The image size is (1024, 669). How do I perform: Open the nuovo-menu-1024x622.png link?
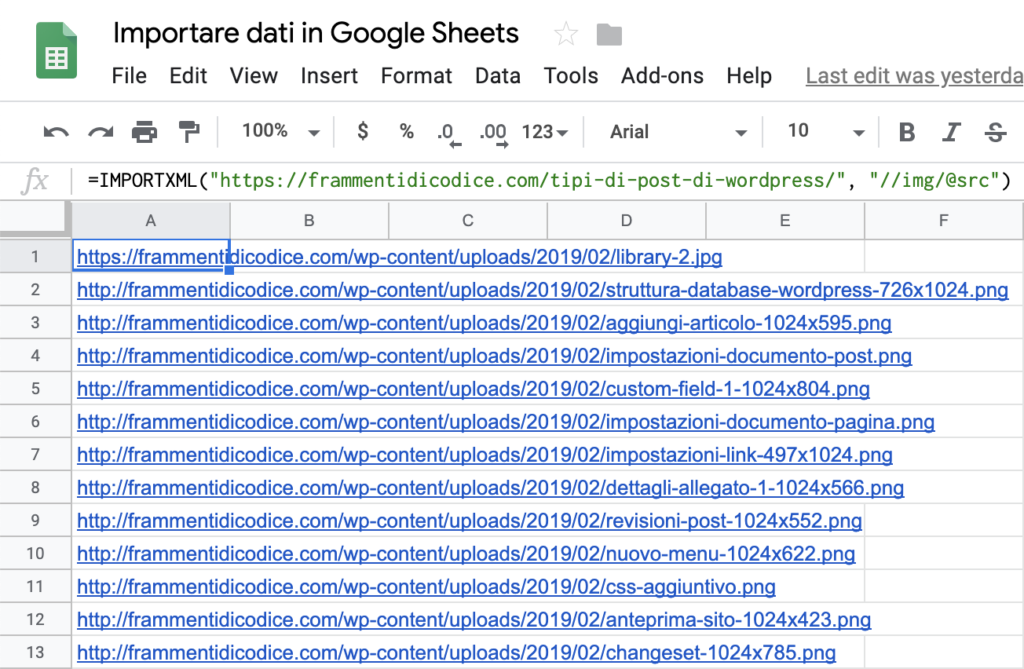tap(466, 553)
